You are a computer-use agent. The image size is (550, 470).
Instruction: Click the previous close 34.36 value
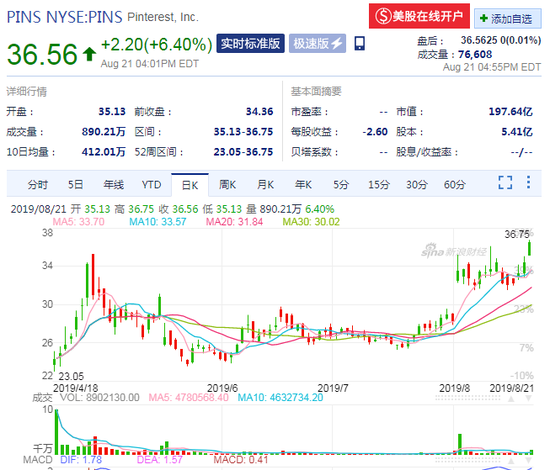pos(259,112)
